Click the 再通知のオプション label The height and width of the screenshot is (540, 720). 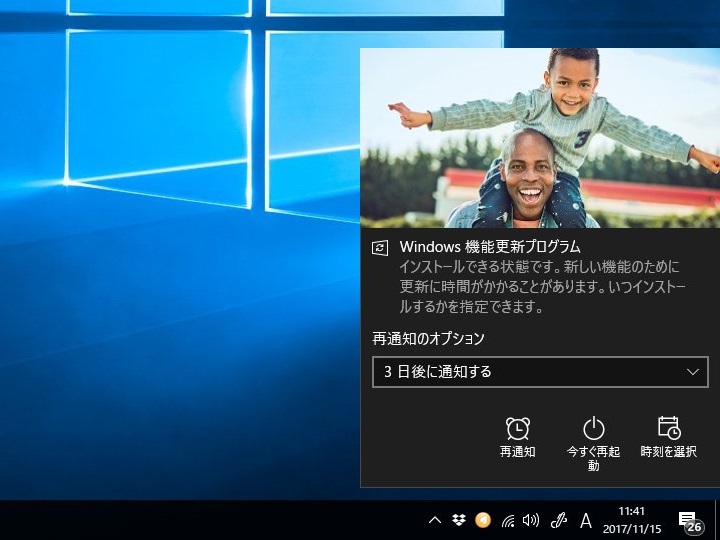[428, 338]
